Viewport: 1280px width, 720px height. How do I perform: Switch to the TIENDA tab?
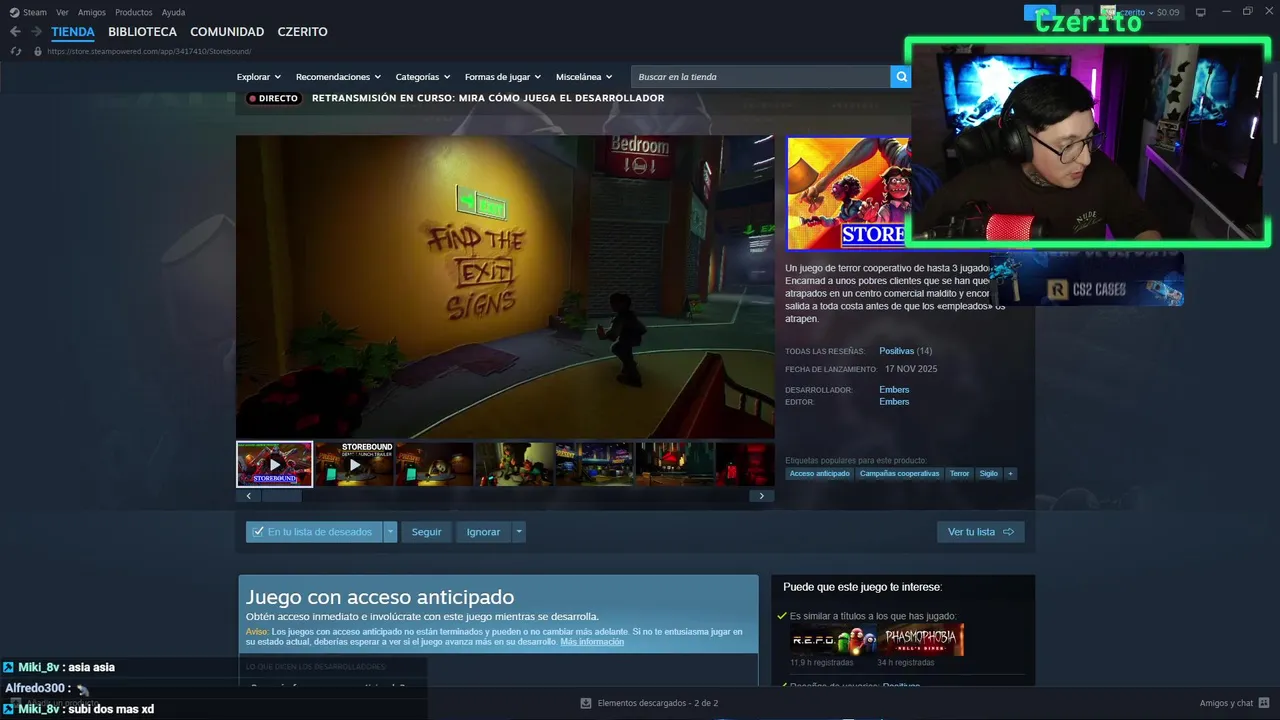(73, 32)
